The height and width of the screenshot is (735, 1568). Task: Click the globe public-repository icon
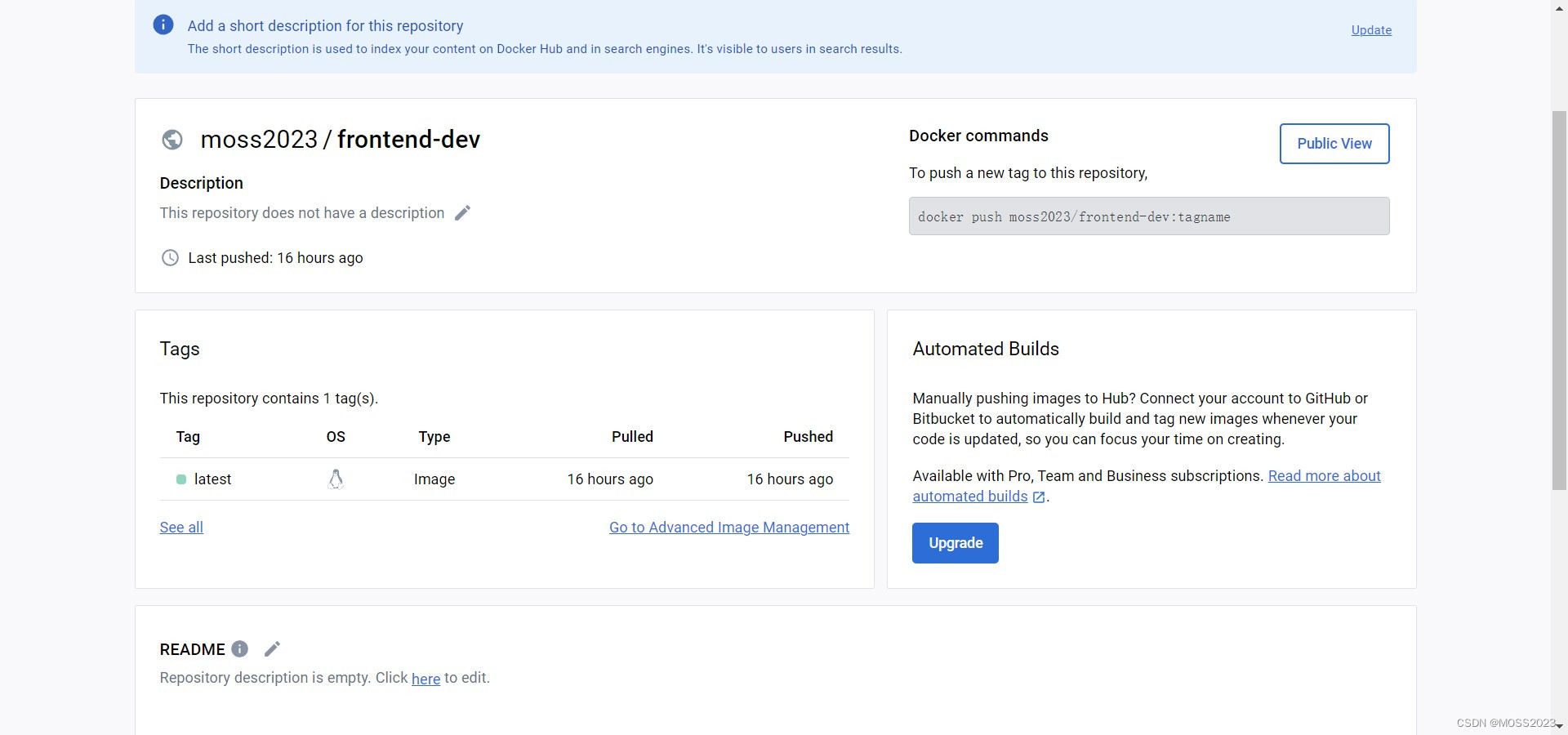(x=172, y=140)
